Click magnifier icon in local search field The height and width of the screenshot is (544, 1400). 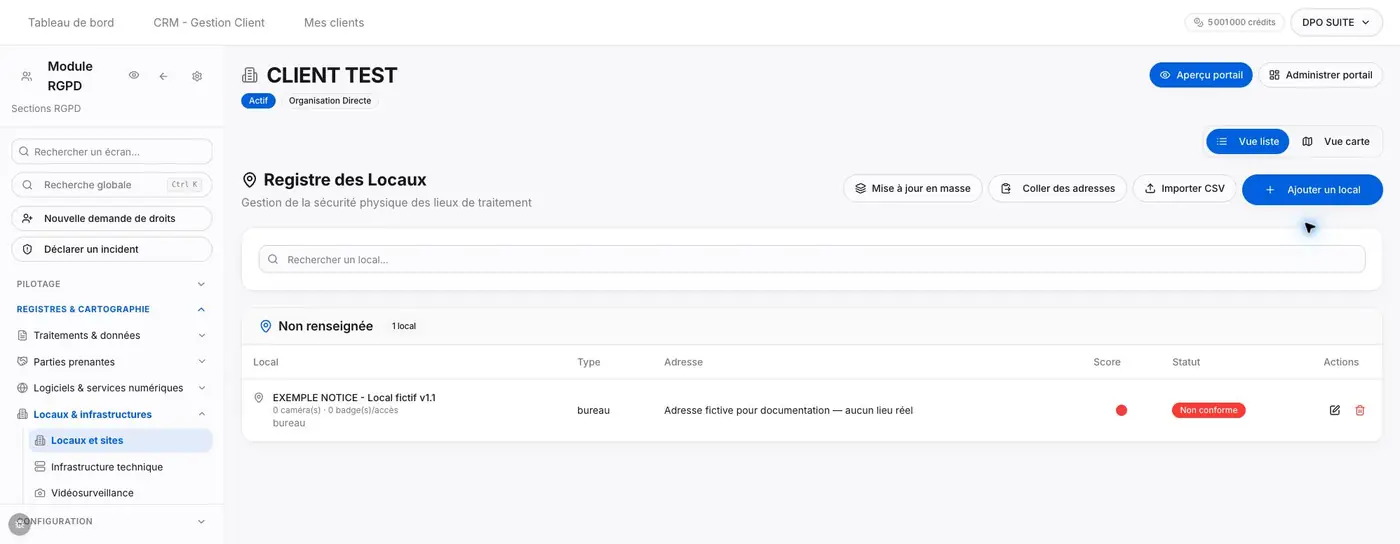click(273, 259)
